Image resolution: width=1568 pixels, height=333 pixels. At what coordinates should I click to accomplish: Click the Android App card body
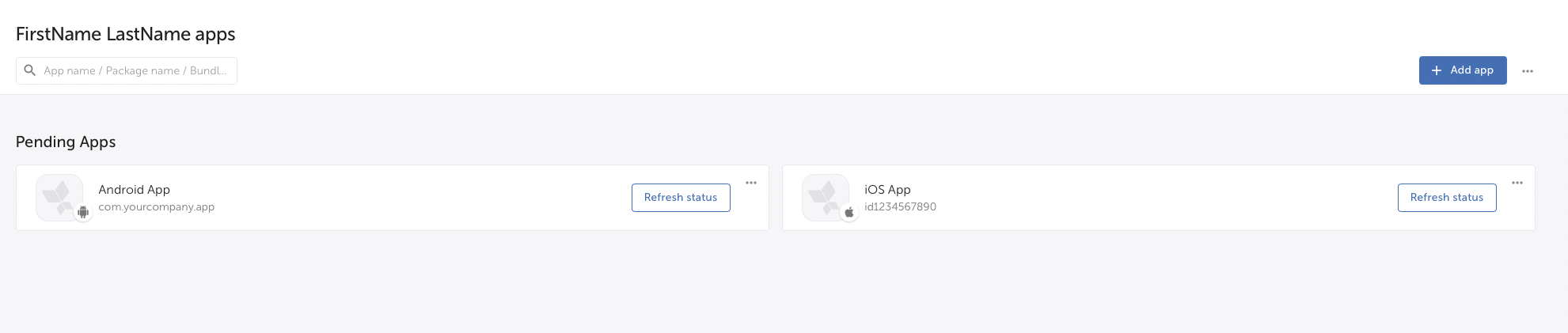click(x=393, y=198)
